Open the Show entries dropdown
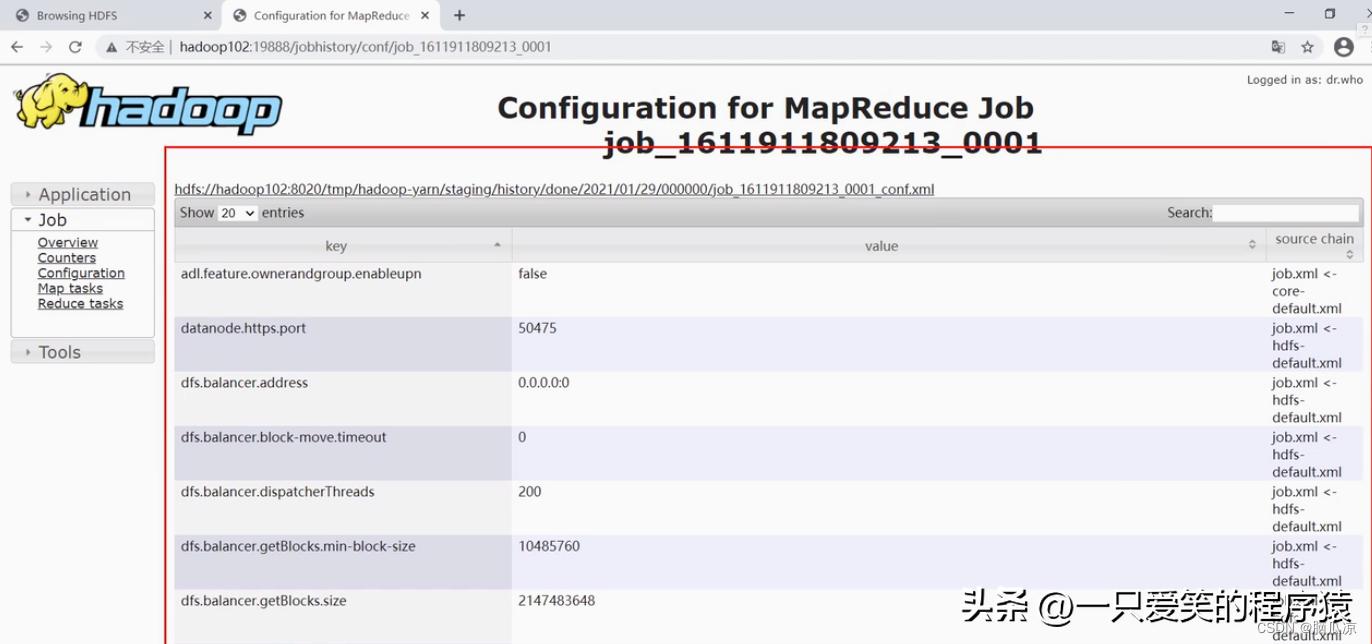Screen dimensions: 1372x644 pos(237,213)
